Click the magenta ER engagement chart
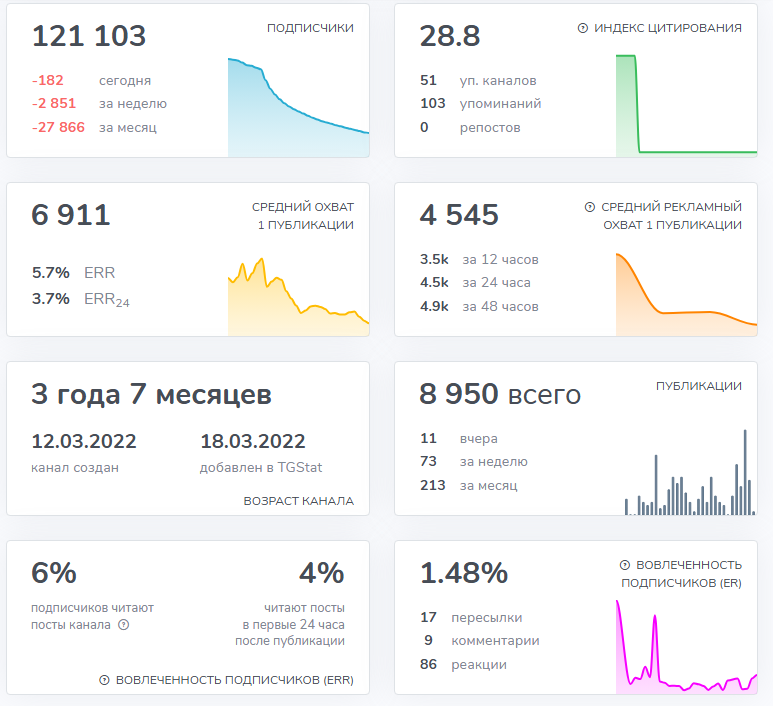This screenshot has width=773, height=706. coord(686,650)
